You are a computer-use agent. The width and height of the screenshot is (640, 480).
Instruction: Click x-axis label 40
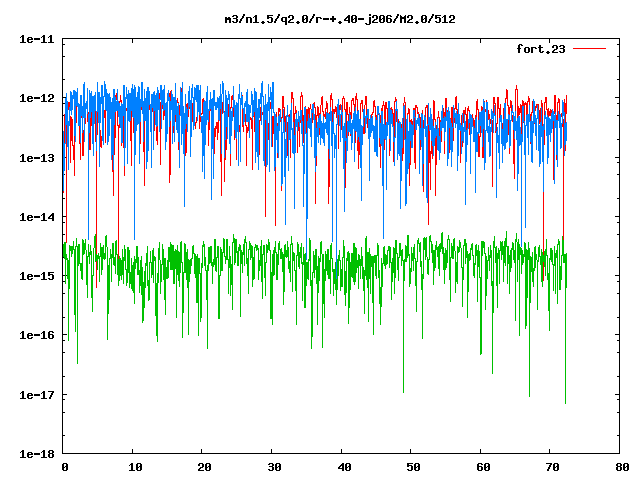click(x=344, y=467)
